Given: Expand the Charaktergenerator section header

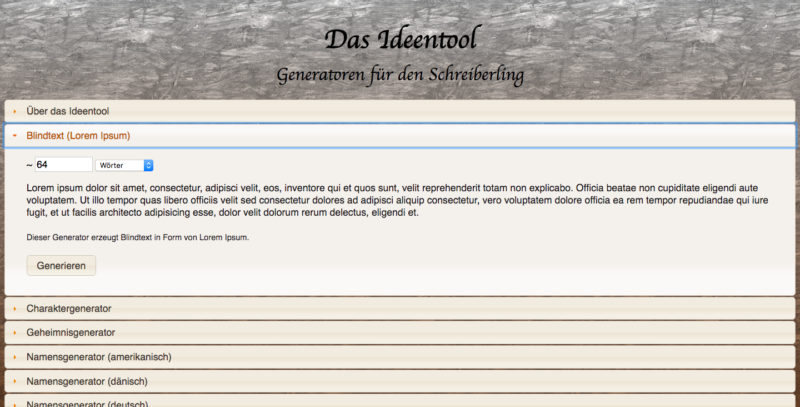Looking at the screenshot, I should 69,308.
